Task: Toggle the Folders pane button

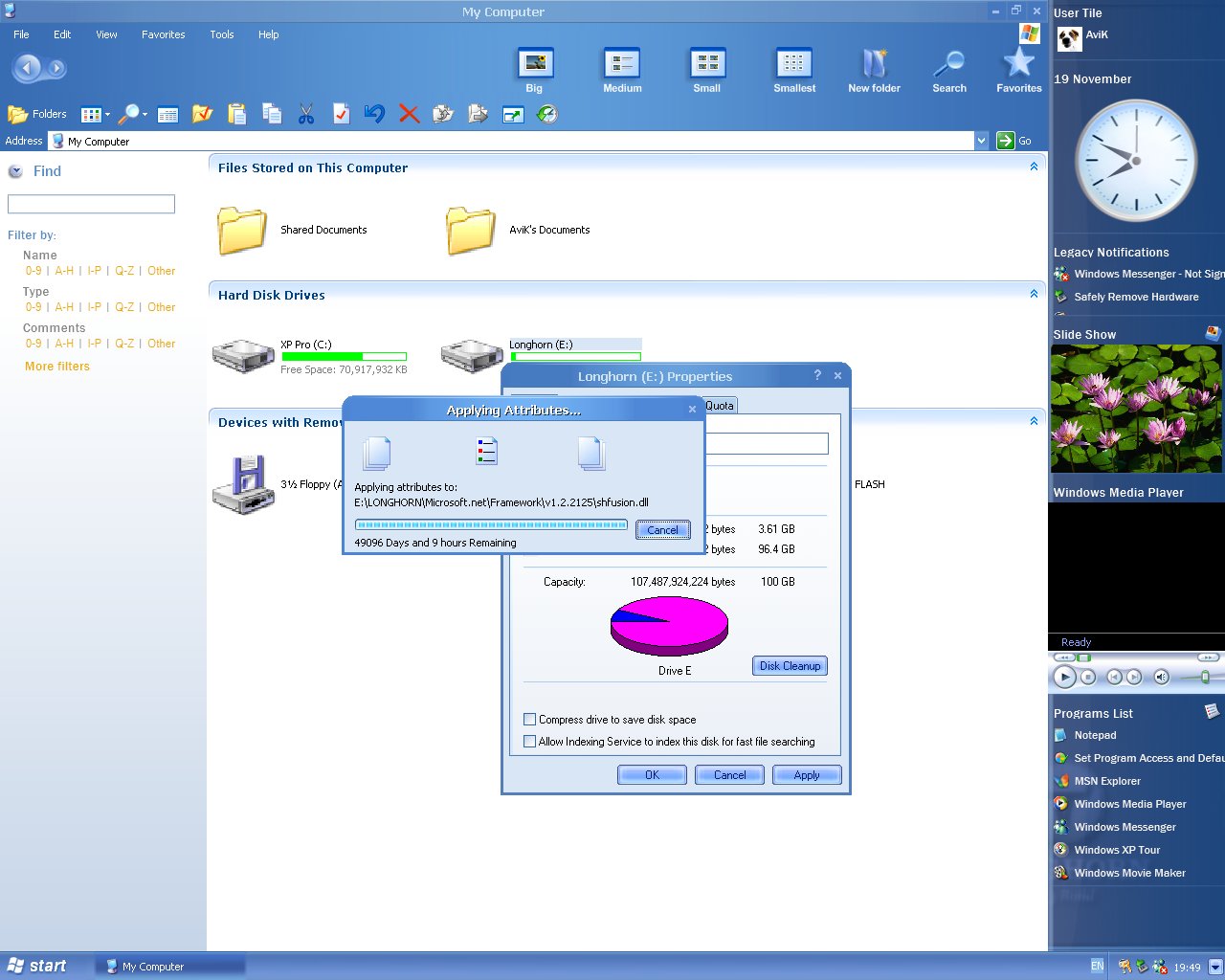Action: 37,114
